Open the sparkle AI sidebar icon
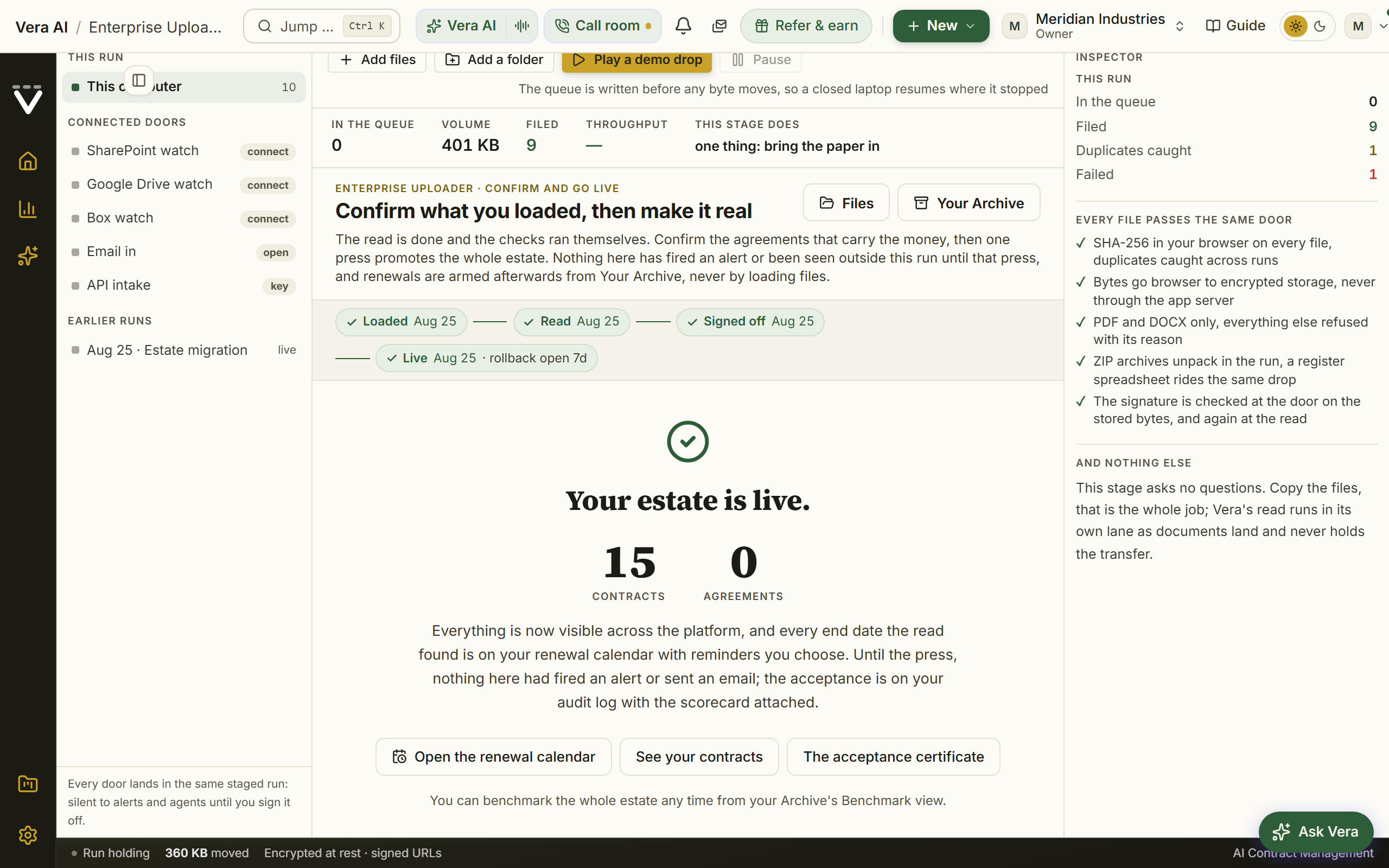The image size is (1389, 868). (28, 256)
